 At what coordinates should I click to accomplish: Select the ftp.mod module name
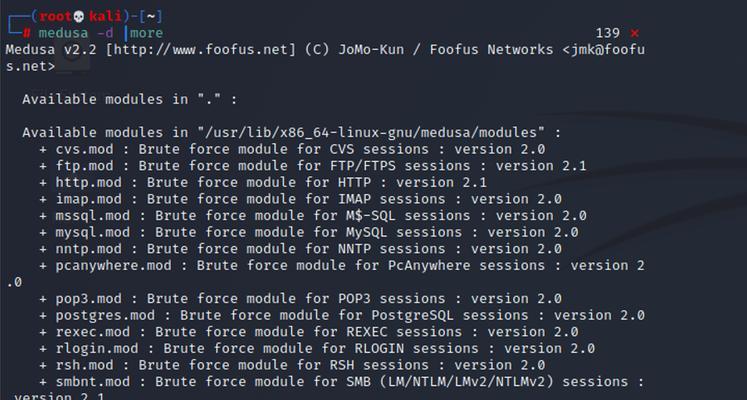(x=84, y=166)
